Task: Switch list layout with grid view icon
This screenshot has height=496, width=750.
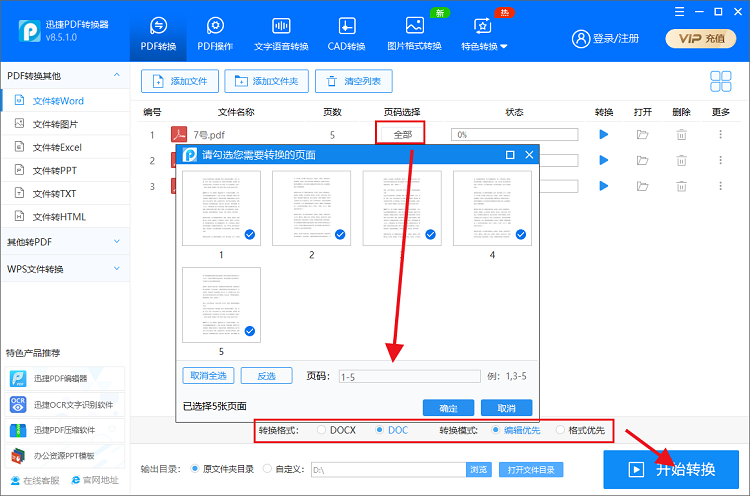Action: coord(721,81)
